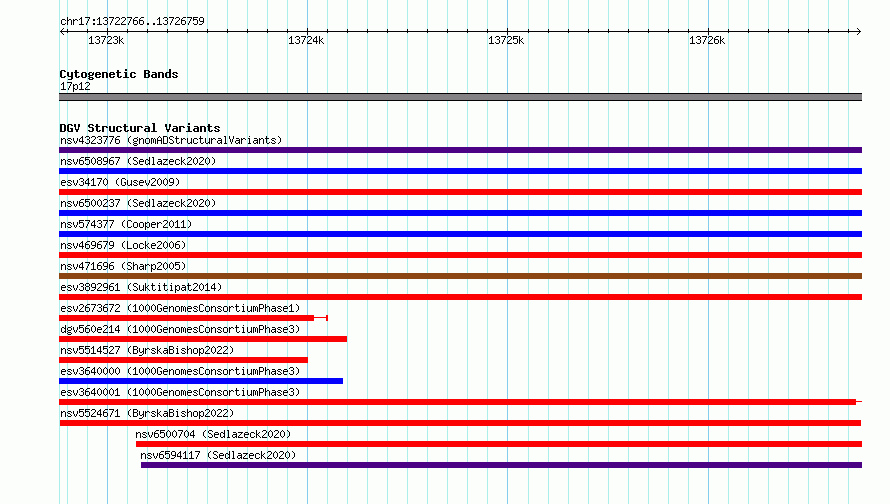Screen dimensions: 890x504
Task: Click the 13725k ruler label
Action: 506,40
